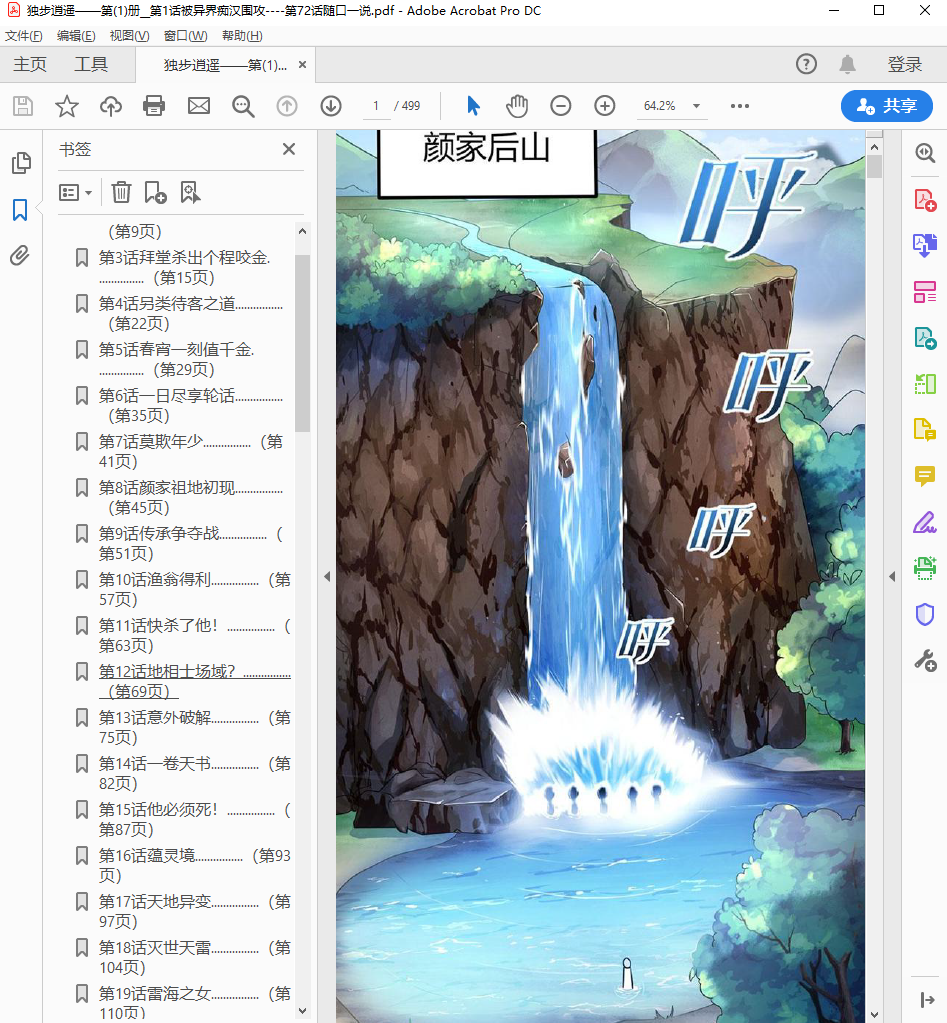This screenshot has height=1023, width=947.
Task: Jump to bookmark 第16话蕴灵境
Action: click(194, 865)
